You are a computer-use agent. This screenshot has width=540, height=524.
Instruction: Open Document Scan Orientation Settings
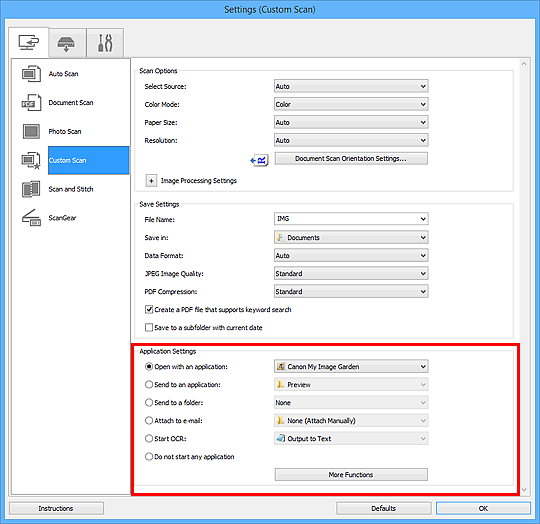click(351, 159)
